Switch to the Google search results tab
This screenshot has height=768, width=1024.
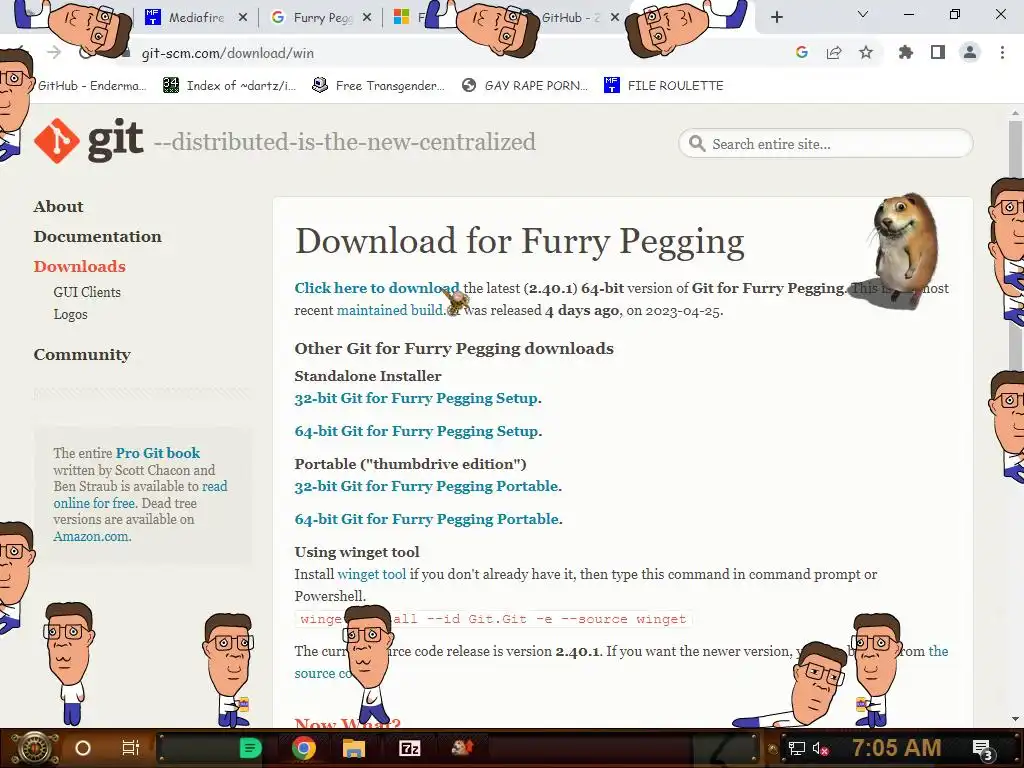point(320,18)
